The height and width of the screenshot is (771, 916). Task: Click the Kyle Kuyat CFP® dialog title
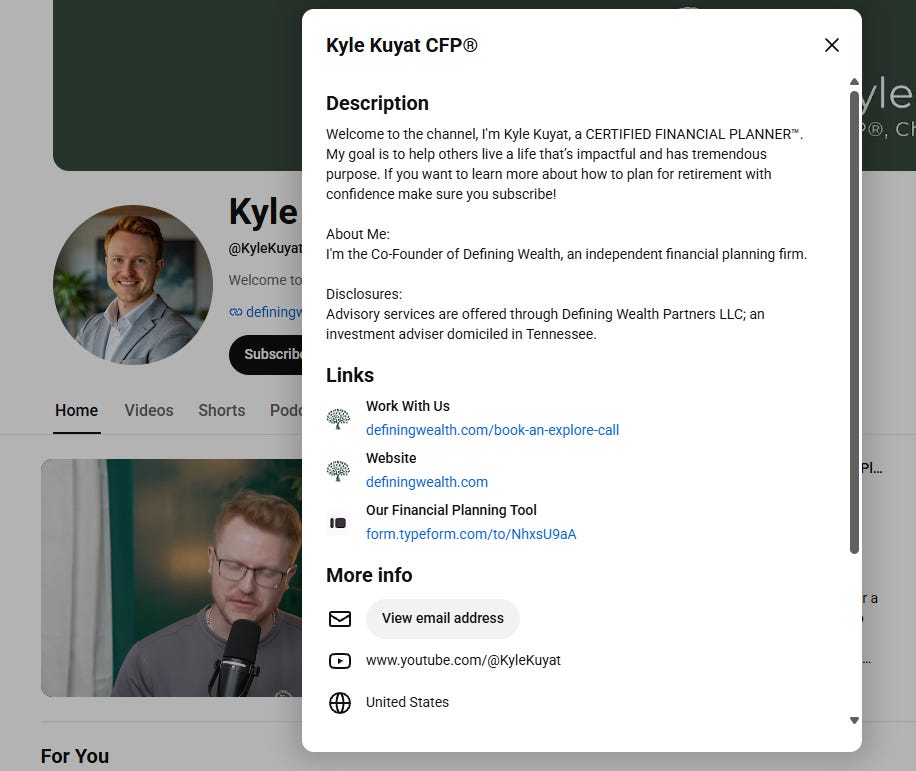[x=401, y=45]
